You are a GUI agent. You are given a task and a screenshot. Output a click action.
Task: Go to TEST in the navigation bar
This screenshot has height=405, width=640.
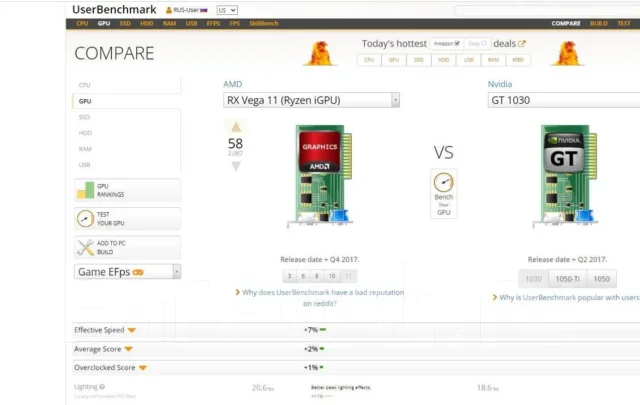click(x=624, y=24)
